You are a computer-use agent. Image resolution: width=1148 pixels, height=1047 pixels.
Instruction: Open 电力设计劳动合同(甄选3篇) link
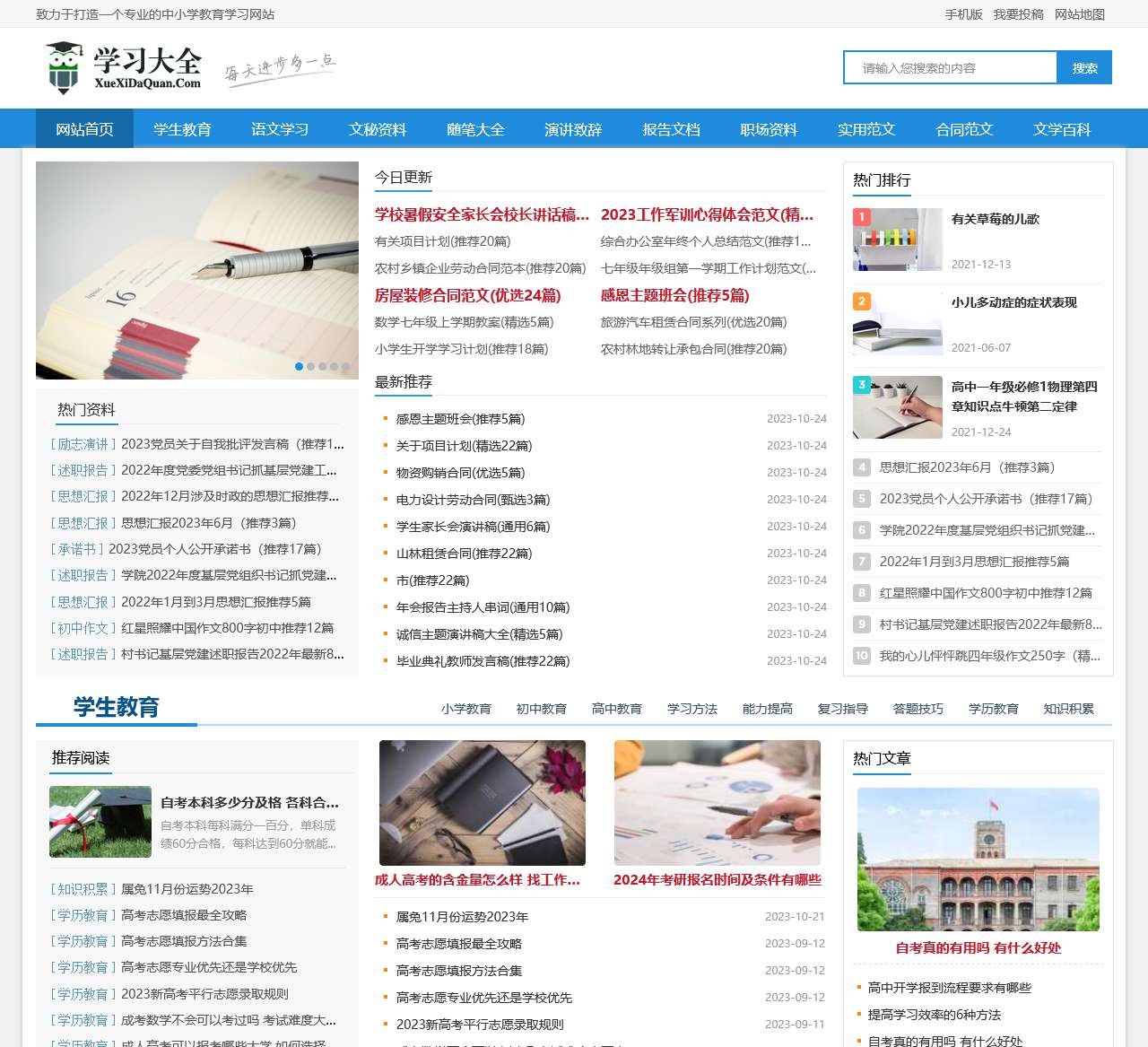(x=474, y=500)
